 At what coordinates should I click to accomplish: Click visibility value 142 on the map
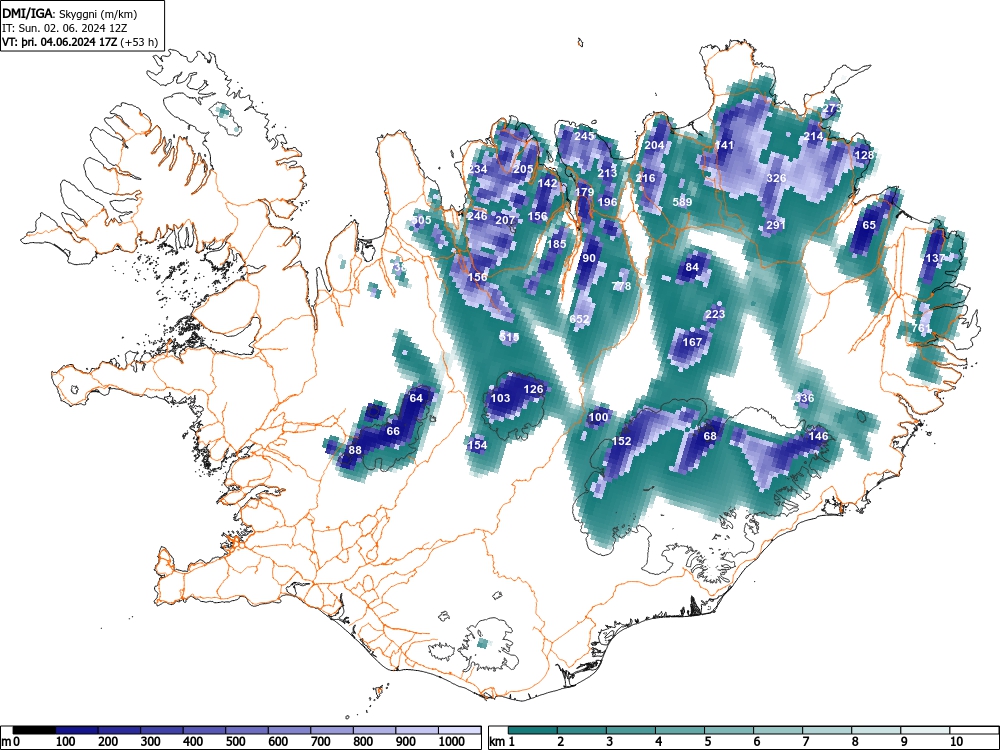(548, 183)
